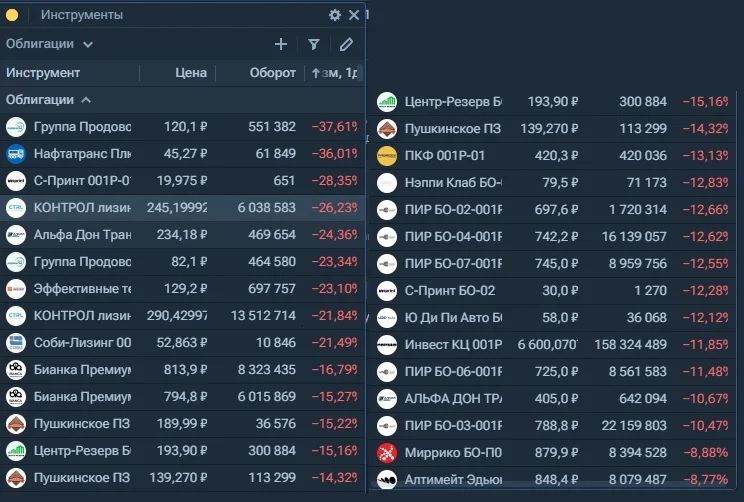Select ПИР БО-04-001Р instrument name
This screenshot has height=502, width=744.
coord(453,237)
